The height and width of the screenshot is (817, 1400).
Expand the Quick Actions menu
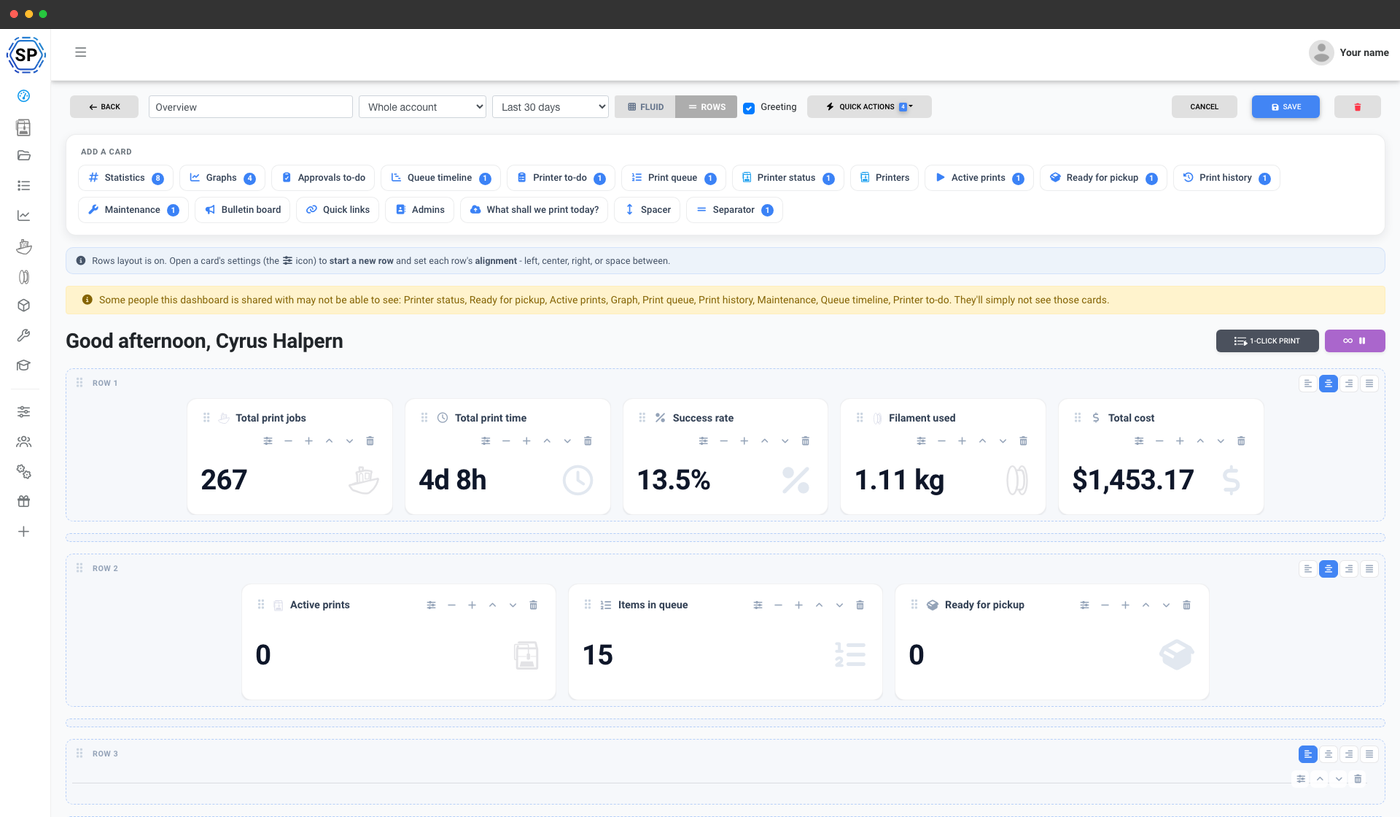(x=869, y=107)
